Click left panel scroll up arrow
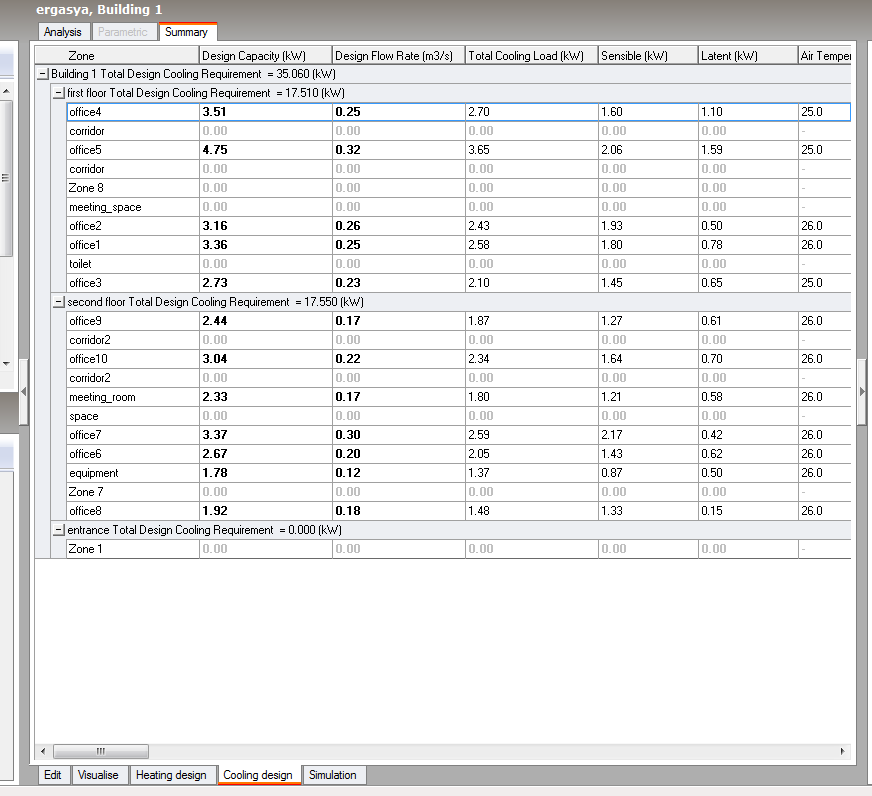 (x=6, y=91)
